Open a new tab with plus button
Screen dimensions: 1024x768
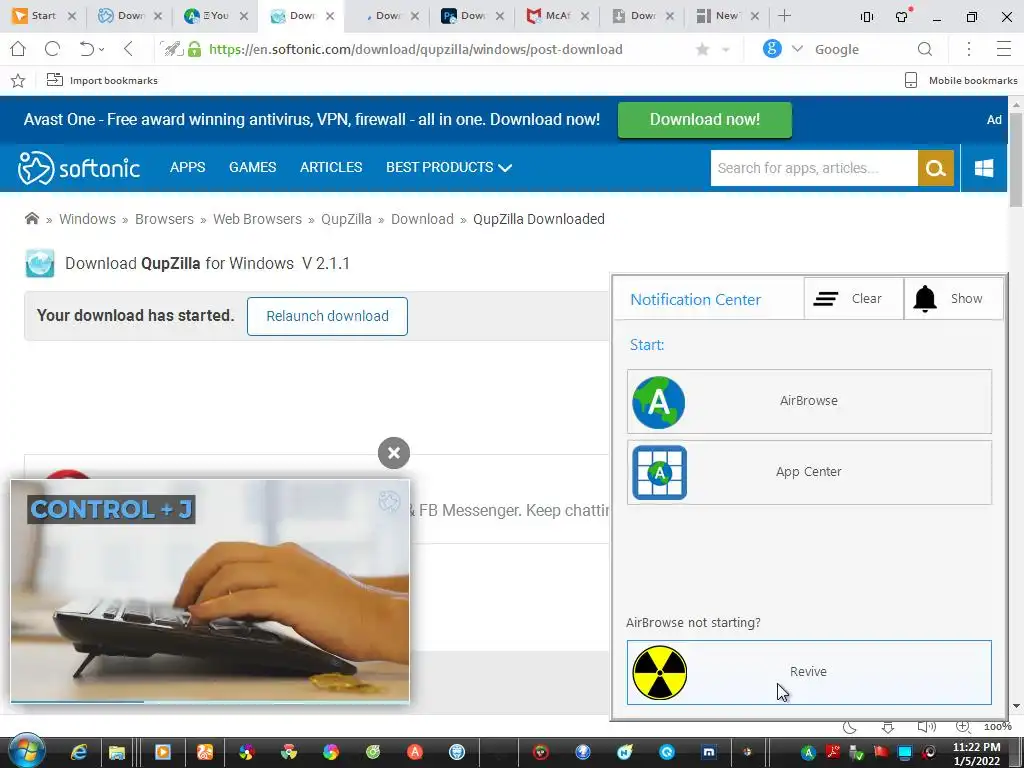(x=784, y=16)
